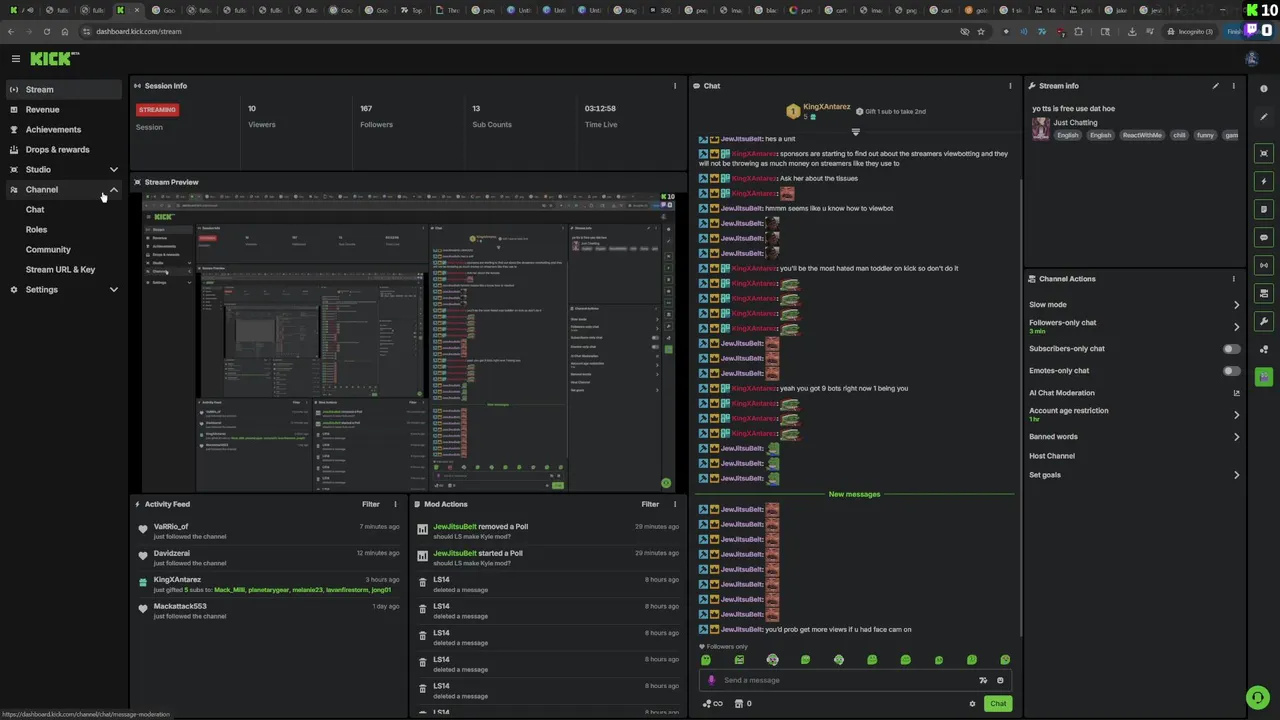Open the Chat panel options menu

click(x=1010, y=86)
